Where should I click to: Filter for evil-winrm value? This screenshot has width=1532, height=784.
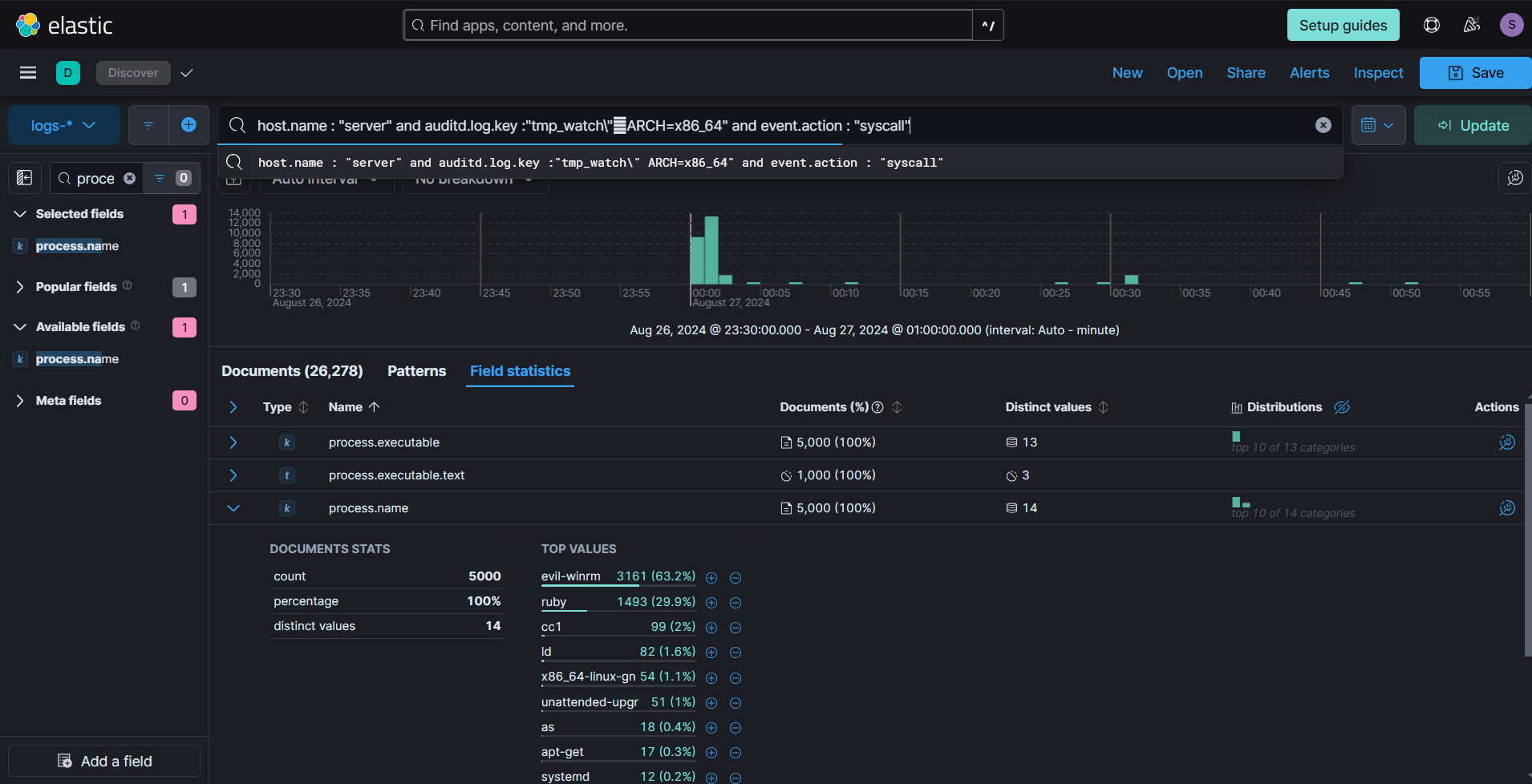pos(711,578)
